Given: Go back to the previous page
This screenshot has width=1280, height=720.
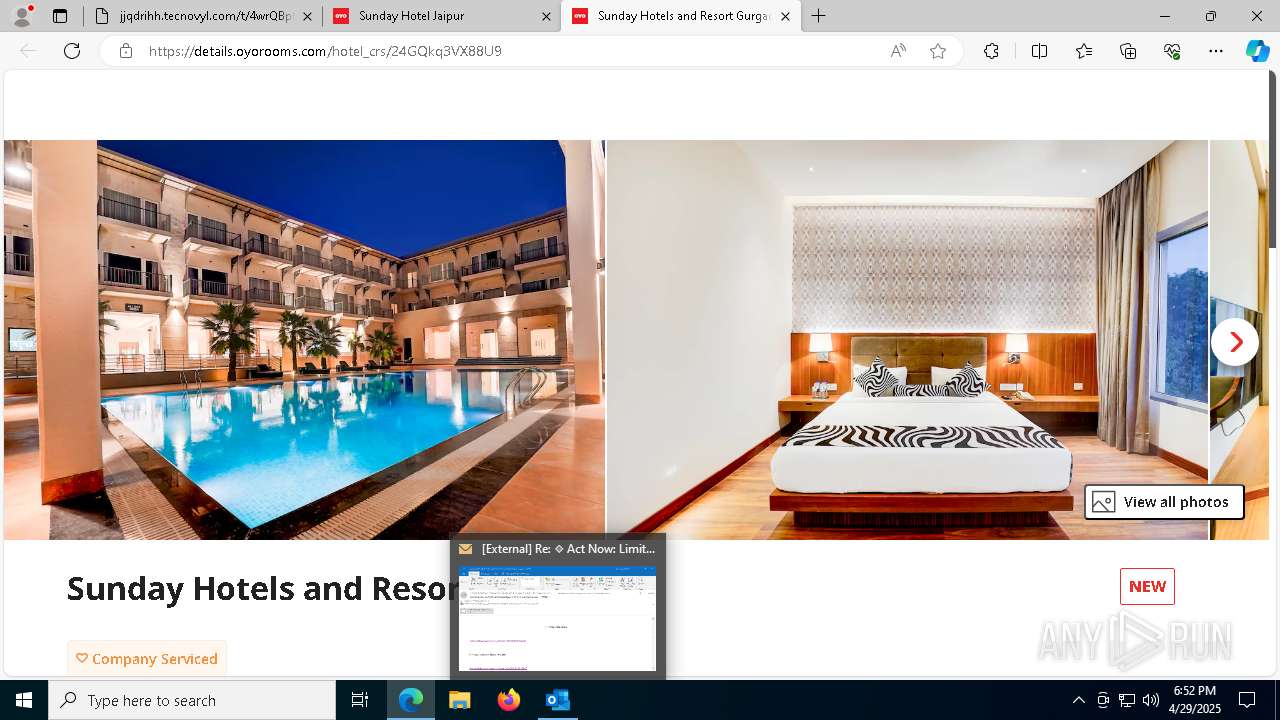Looking at the screenshot, I should point(28,51).
